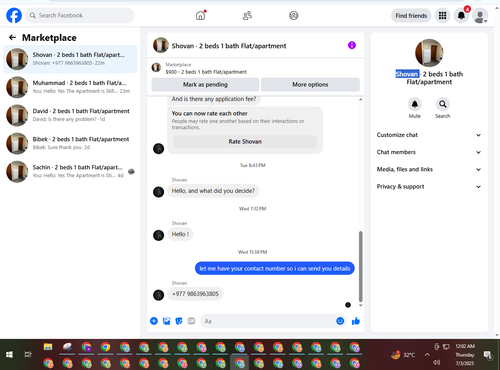Expand Customize chat section
Screen dimensions: 500x370
click(429, 135)
